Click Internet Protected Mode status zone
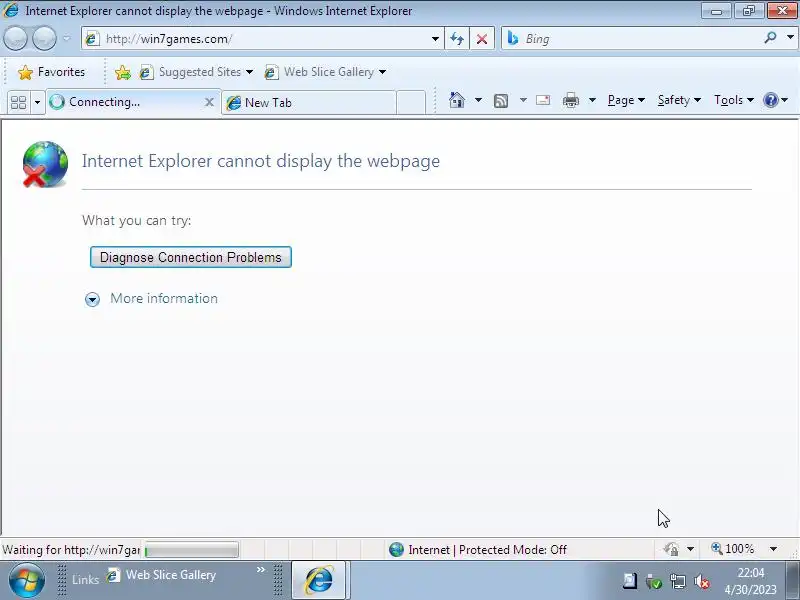800x600 pixels. [x=477, y=549]
